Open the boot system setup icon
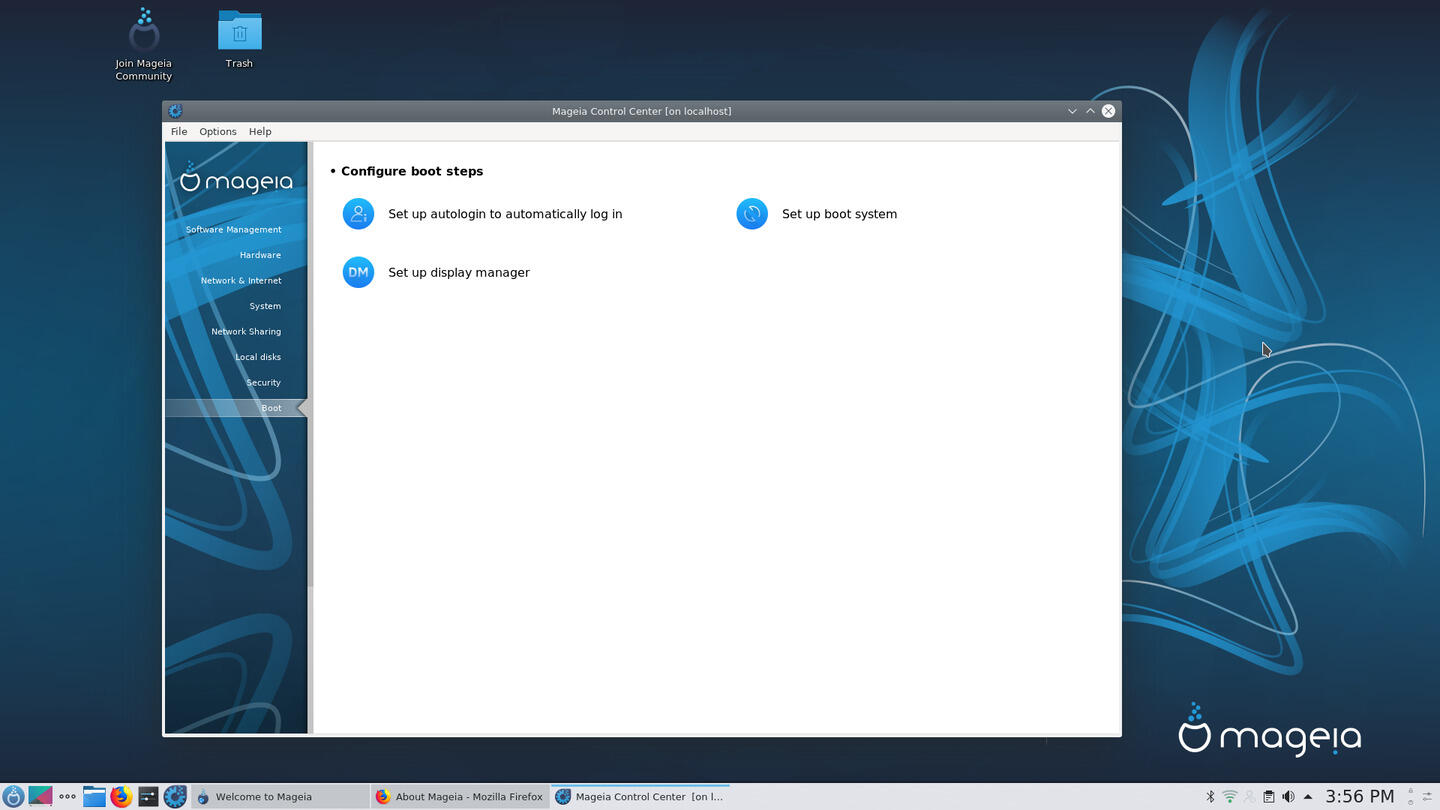 click(752, 214)
